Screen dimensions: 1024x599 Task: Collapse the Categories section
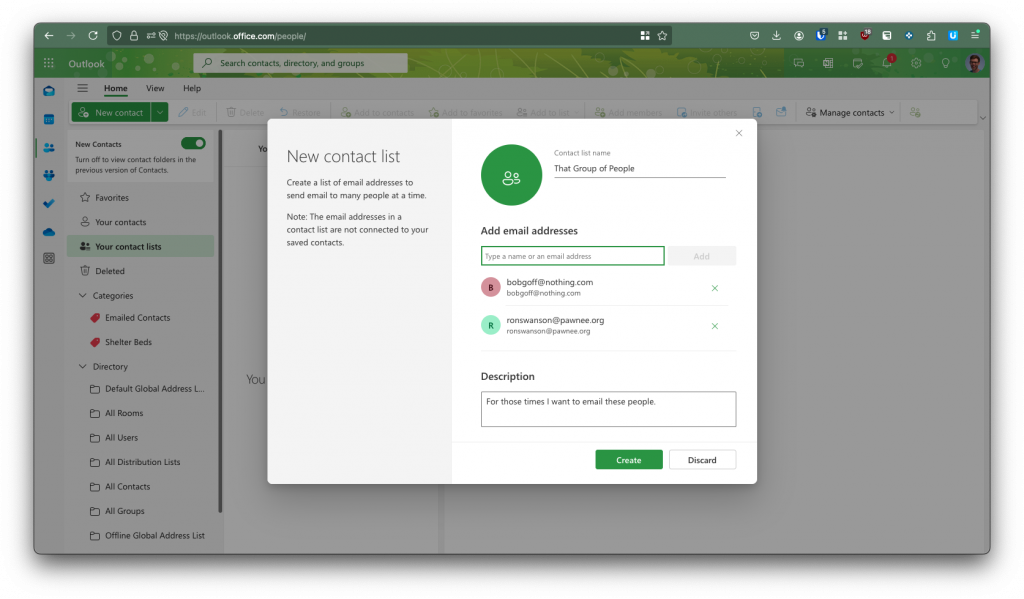[83, 296]
